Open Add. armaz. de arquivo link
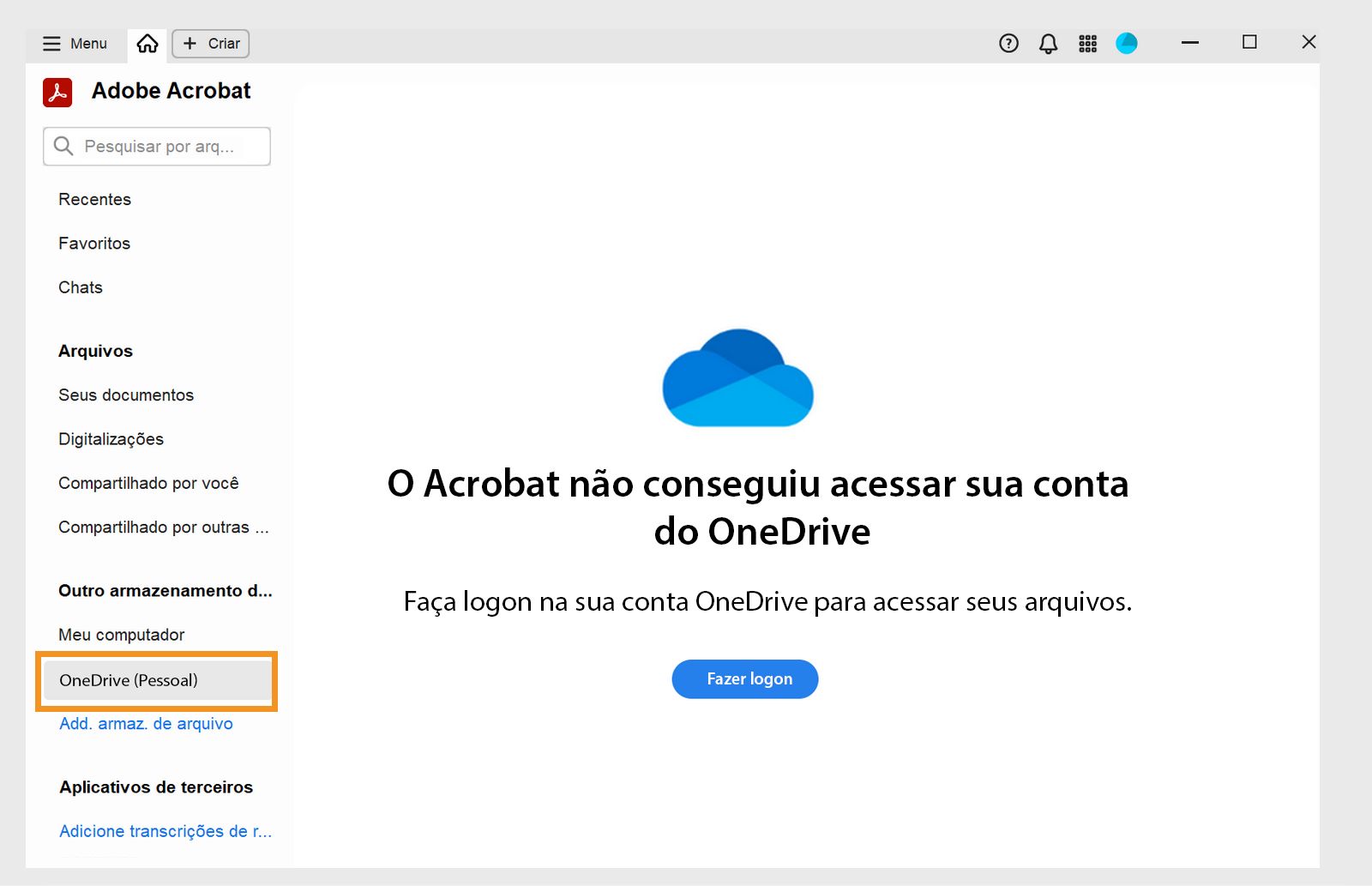The width and height of the screenshot is (1372, 886). coord(146,723)
